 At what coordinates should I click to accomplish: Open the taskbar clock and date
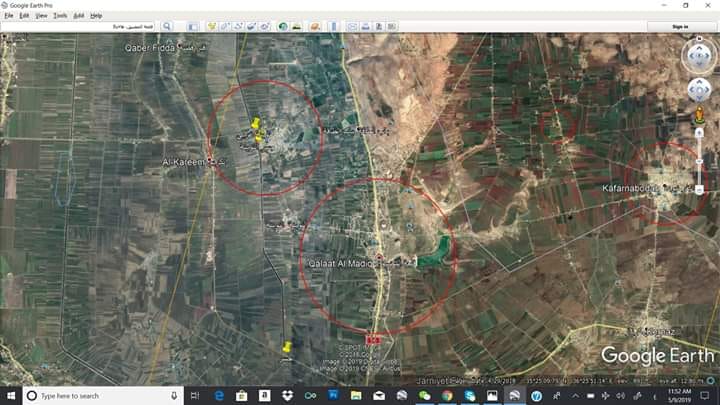[680, 396]
